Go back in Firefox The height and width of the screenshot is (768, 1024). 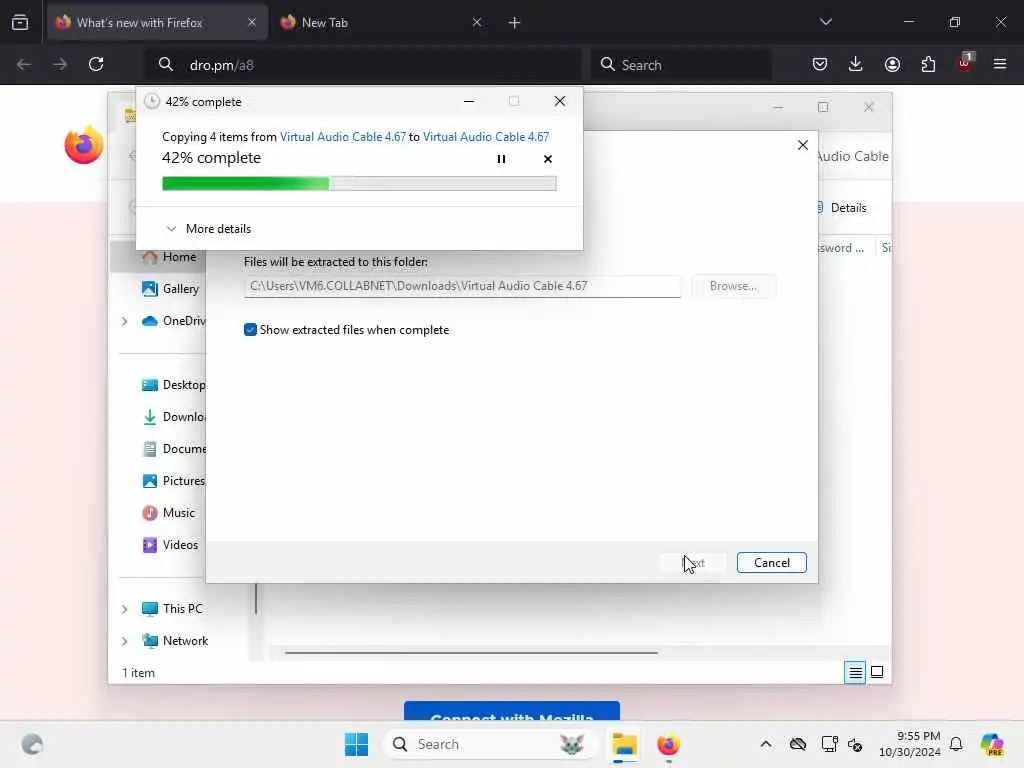click(24, 64)
